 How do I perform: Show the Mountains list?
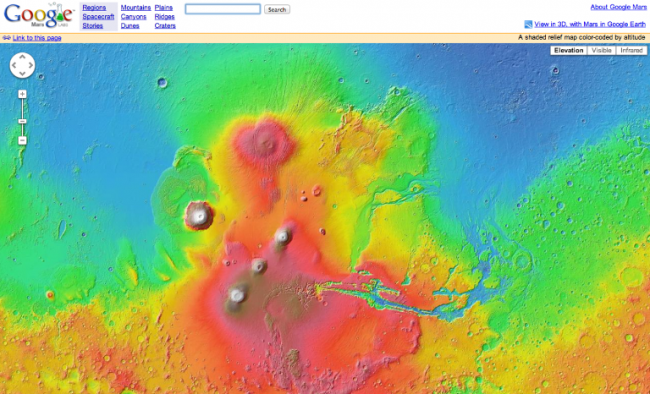[136, 7]
